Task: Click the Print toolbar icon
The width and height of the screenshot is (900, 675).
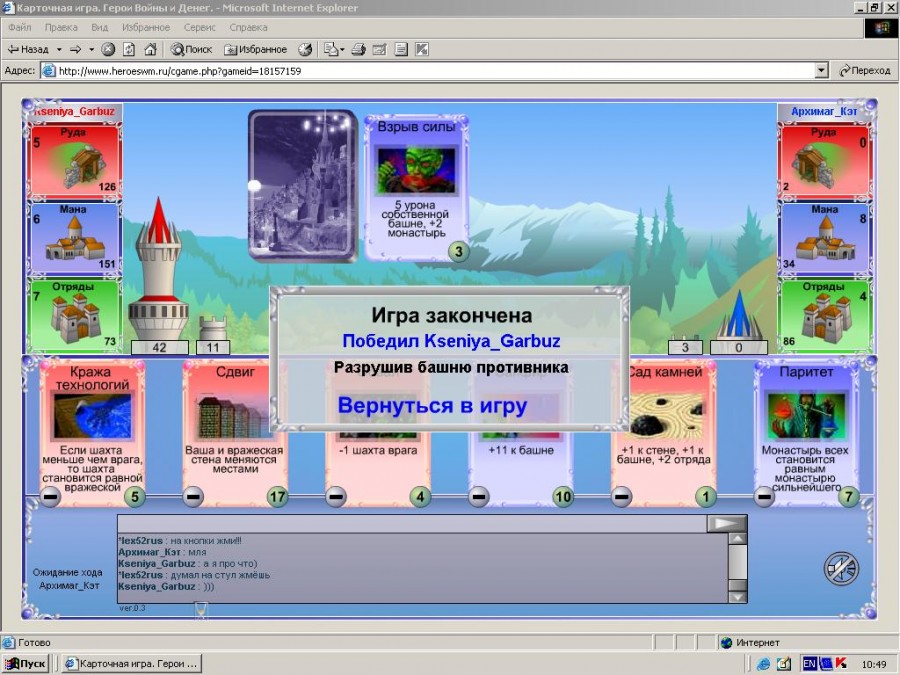Action: tap(358, 49)
